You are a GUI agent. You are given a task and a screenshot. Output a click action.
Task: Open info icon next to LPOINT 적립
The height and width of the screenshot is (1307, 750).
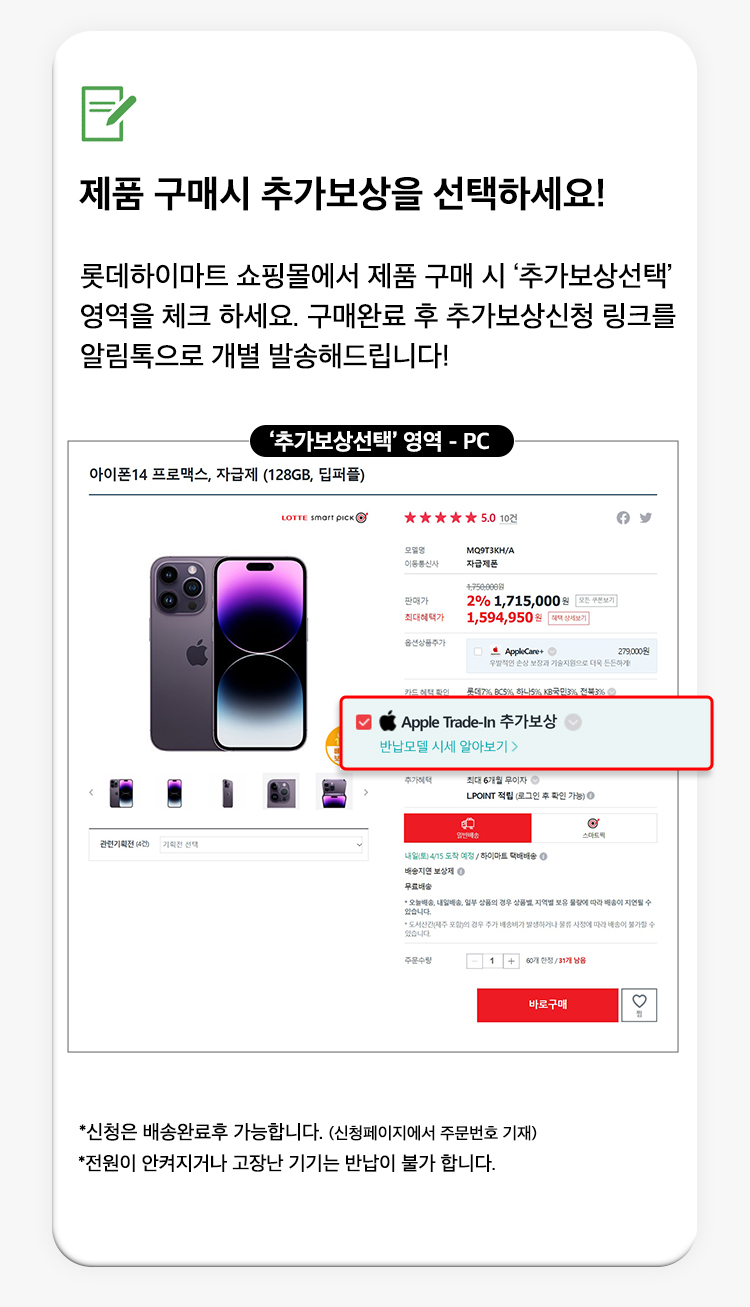click(x=591, y=796)
